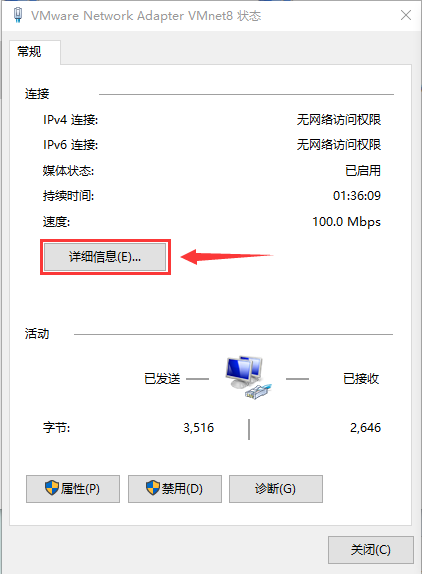422x574 pixels.
Task: Click the 100.0 Mbps speed value
Action: pos(346,222)
